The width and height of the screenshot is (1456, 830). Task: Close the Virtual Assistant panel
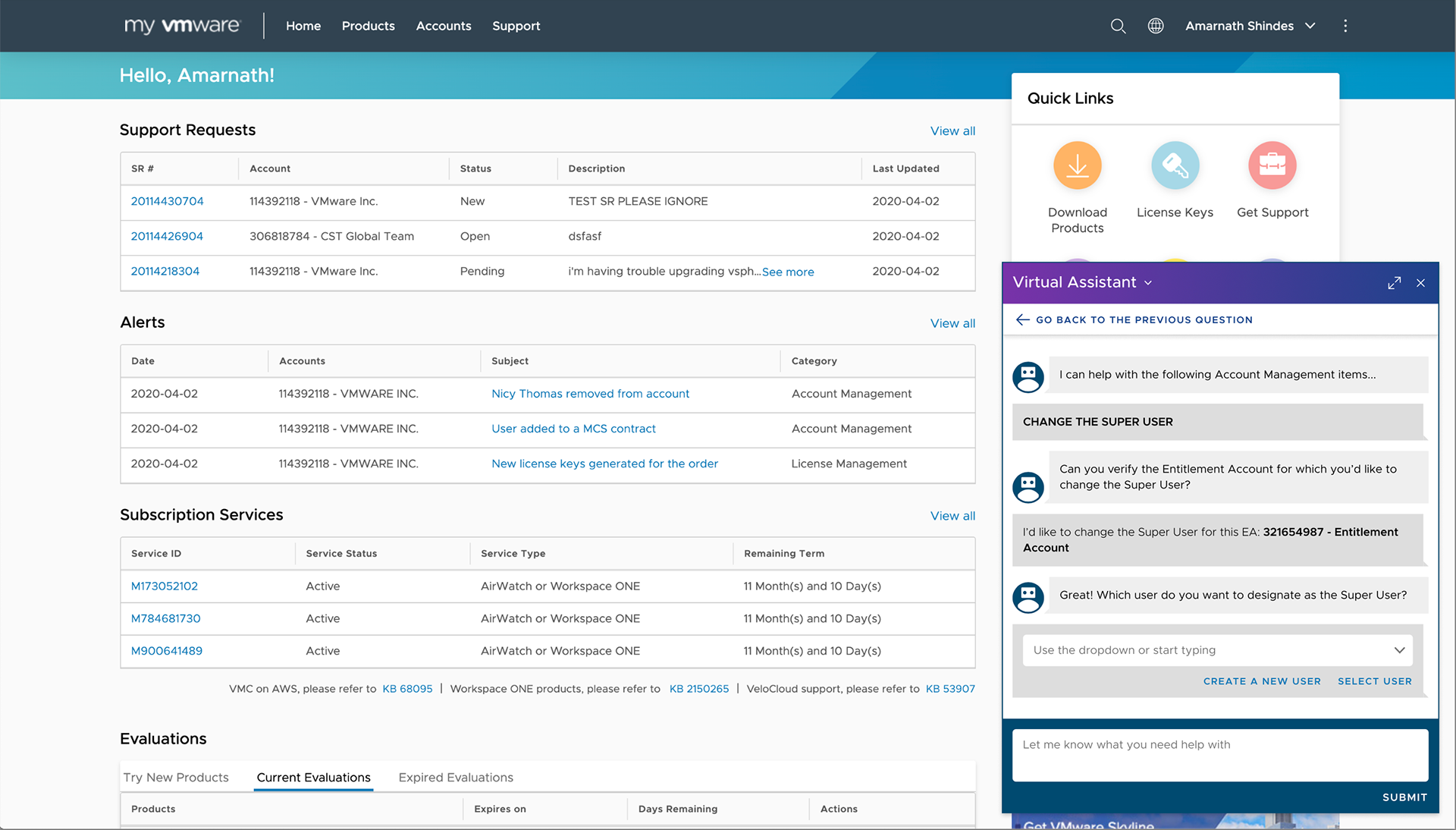[1420, 283]
